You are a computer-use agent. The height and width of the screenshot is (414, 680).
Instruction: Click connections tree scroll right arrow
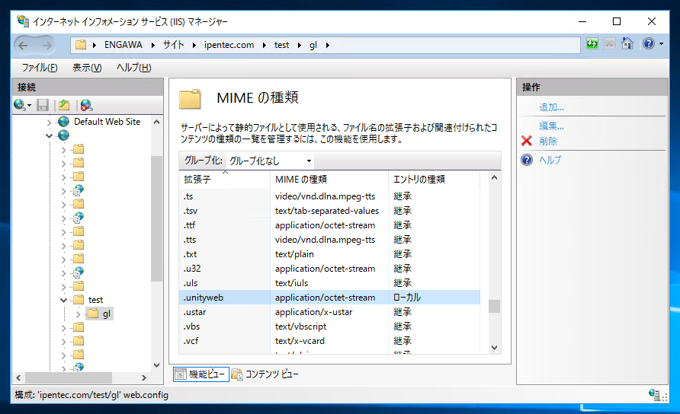tap(144, 378)
